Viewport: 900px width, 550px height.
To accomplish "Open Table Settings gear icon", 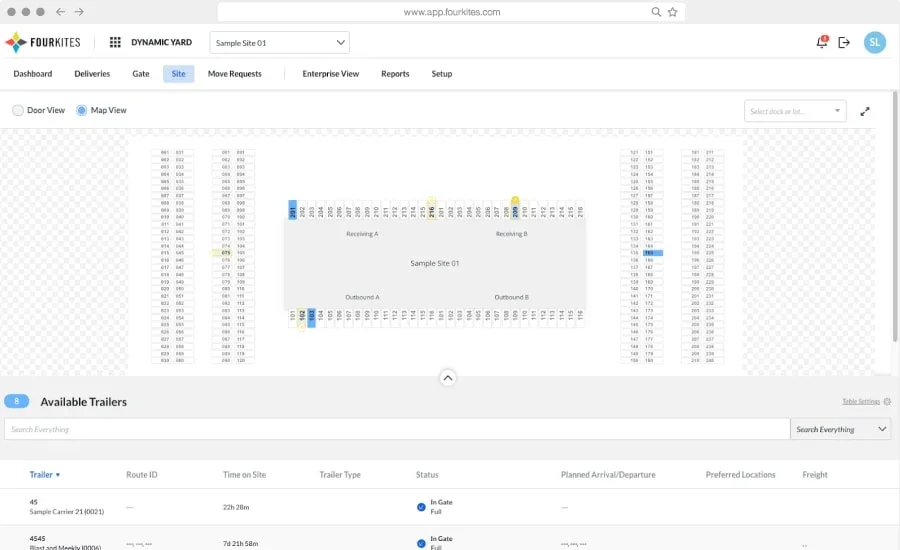I will coord(887,402).
